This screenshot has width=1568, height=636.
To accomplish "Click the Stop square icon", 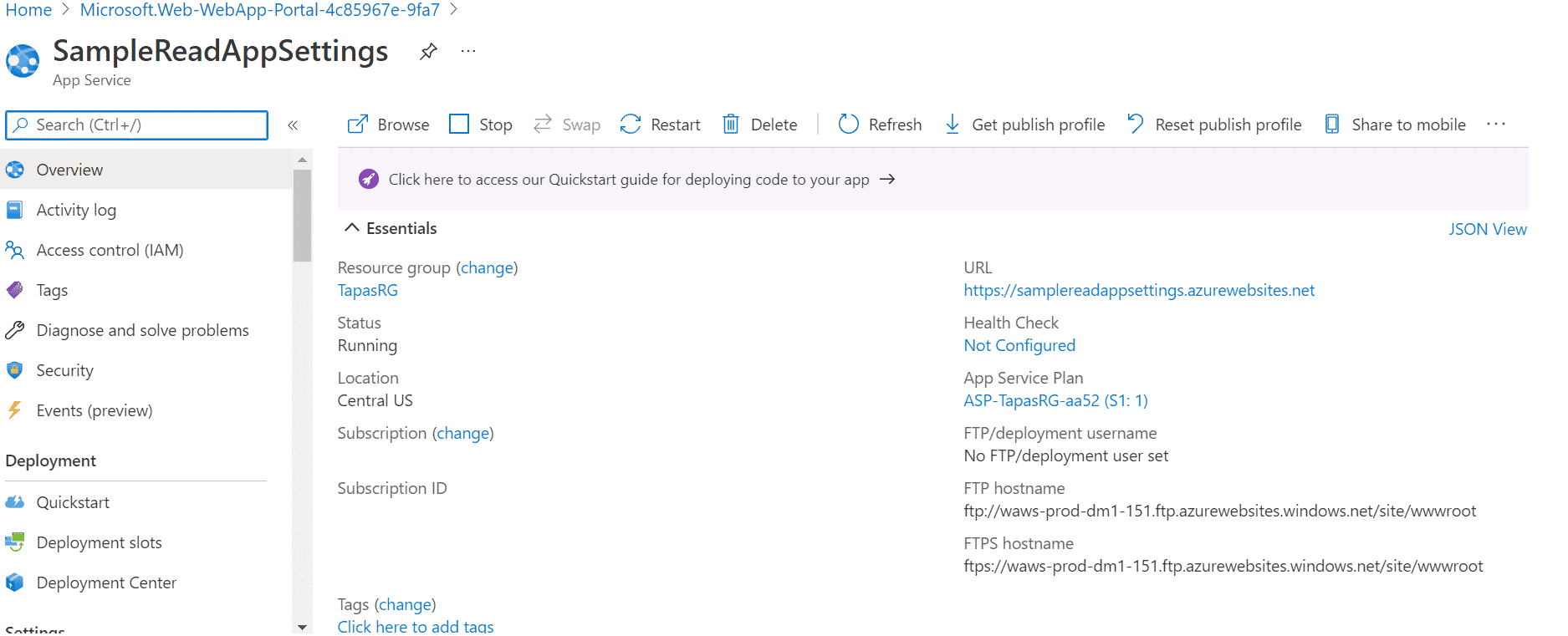I will [459, 124].
